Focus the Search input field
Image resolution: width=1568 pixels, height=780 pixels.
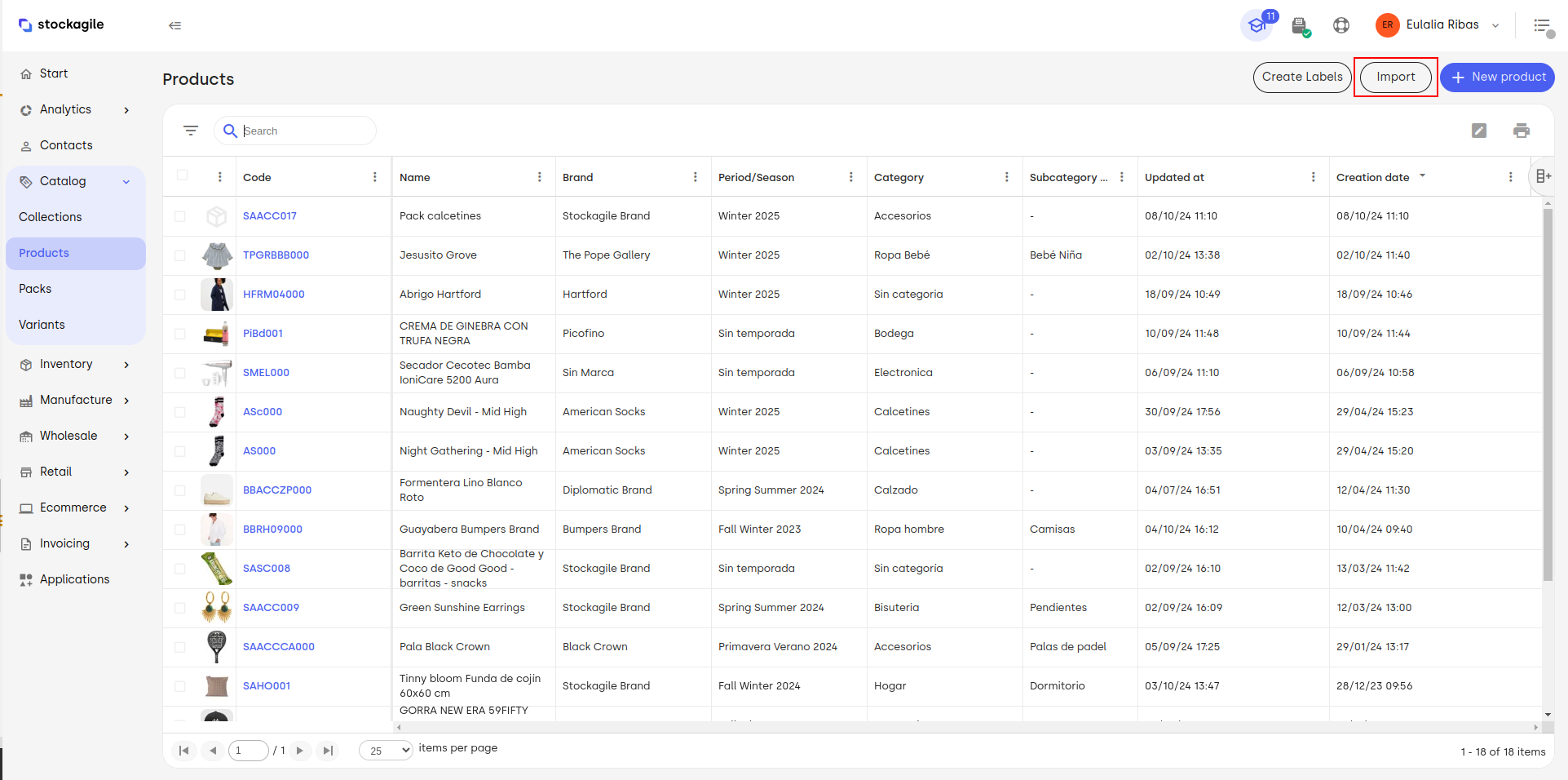click(295, 131)
